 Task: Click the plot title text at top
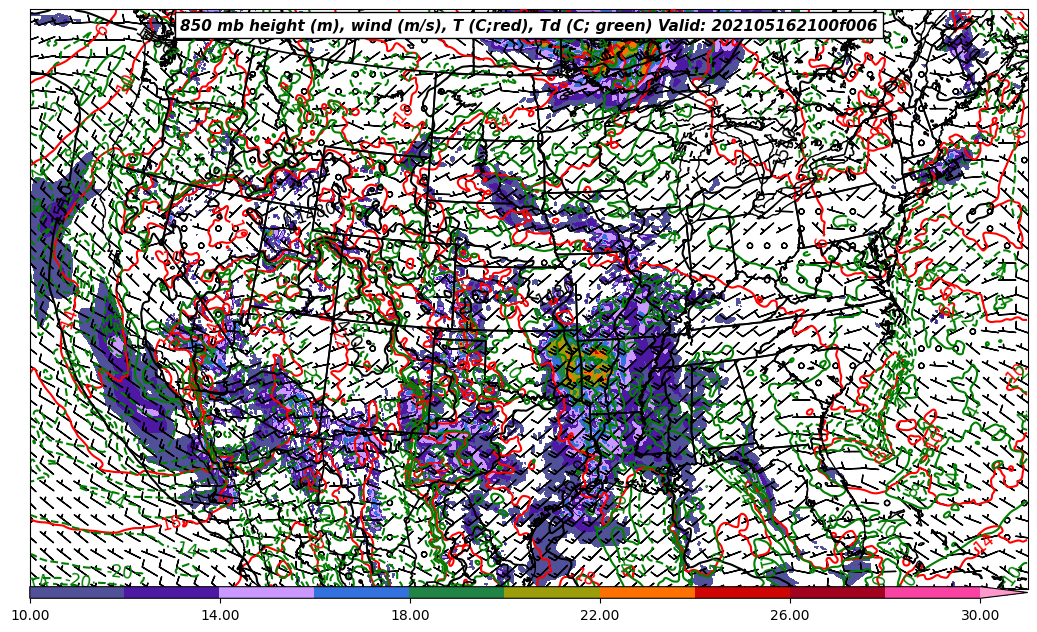pos(528,26)
